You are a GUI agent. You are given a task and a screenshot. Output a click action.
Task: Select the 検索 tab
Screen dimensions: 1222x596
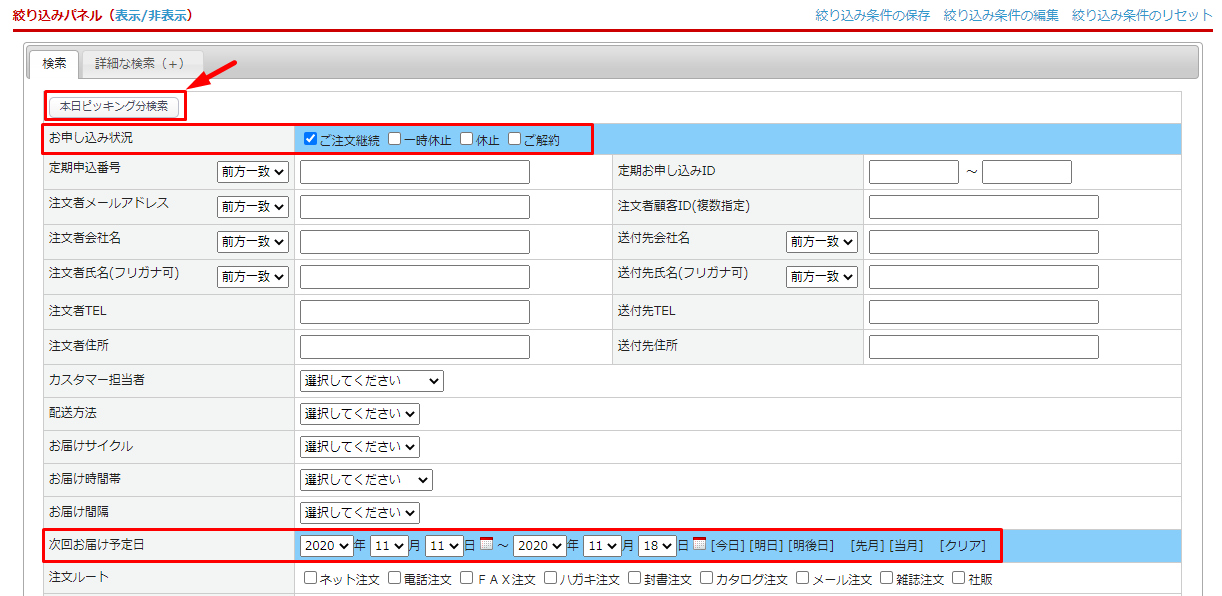point(54,64)
